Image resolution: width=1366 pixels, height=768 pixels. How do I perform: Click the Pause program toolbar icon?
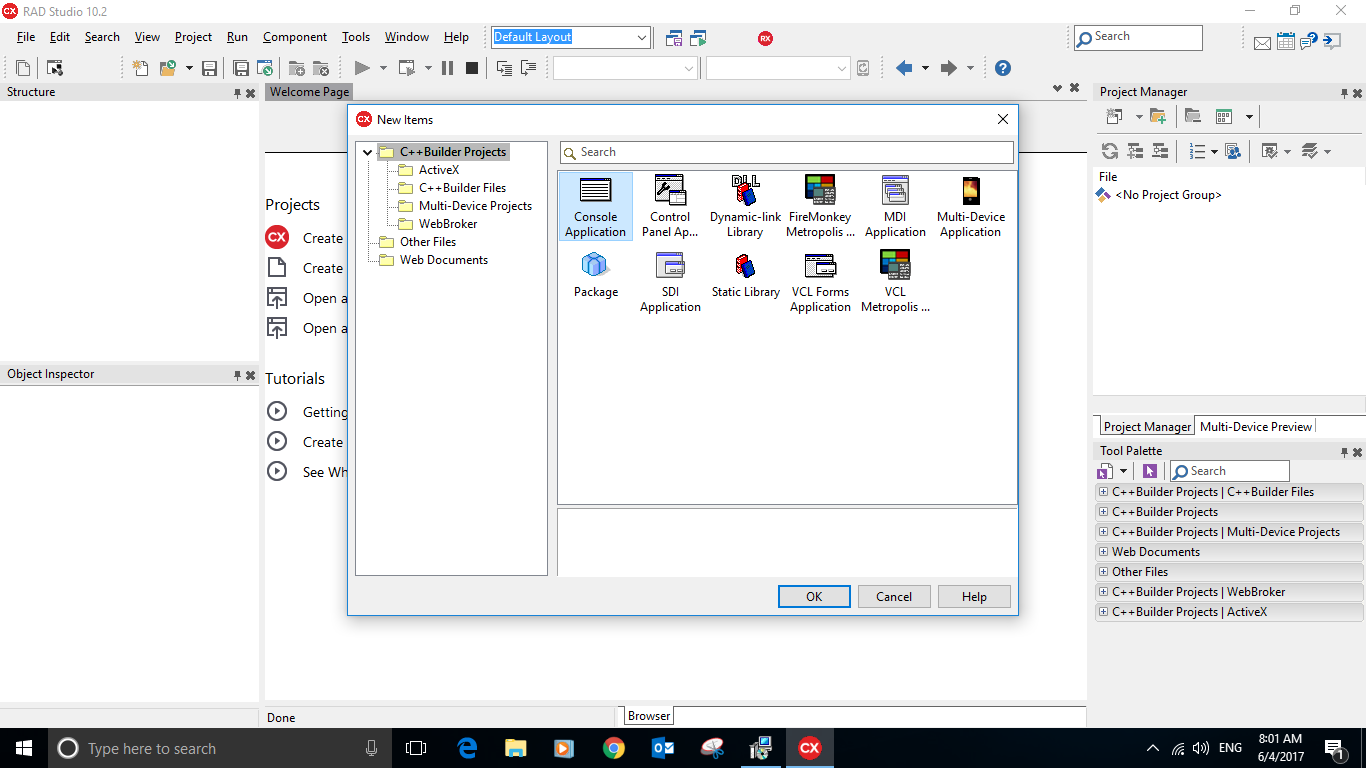pyautogui.click(x=447, y=68)
